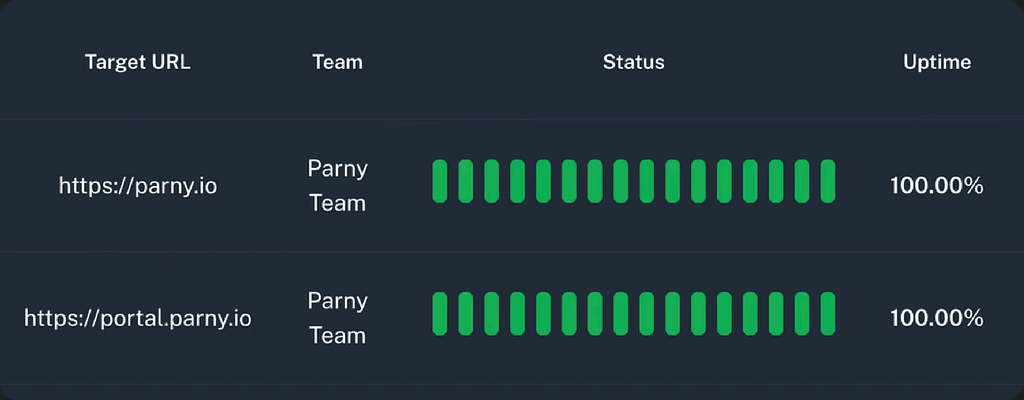Viewport: 1024px width, 400px height.
Task: Click second status bar in parny.io row
Action: click(466, 181)
